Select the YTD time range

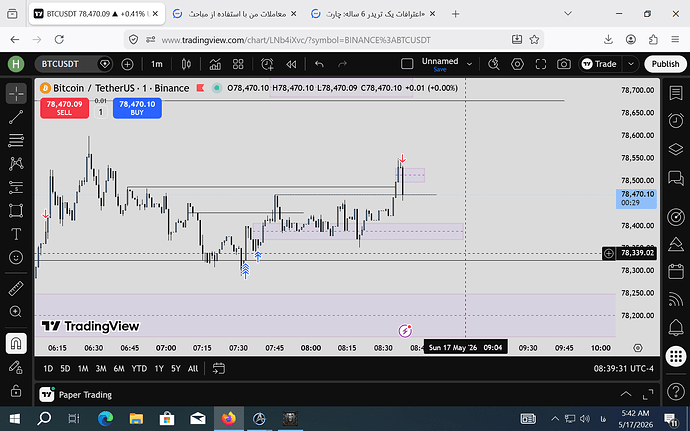pyautogui.click(x=139, y=369)
